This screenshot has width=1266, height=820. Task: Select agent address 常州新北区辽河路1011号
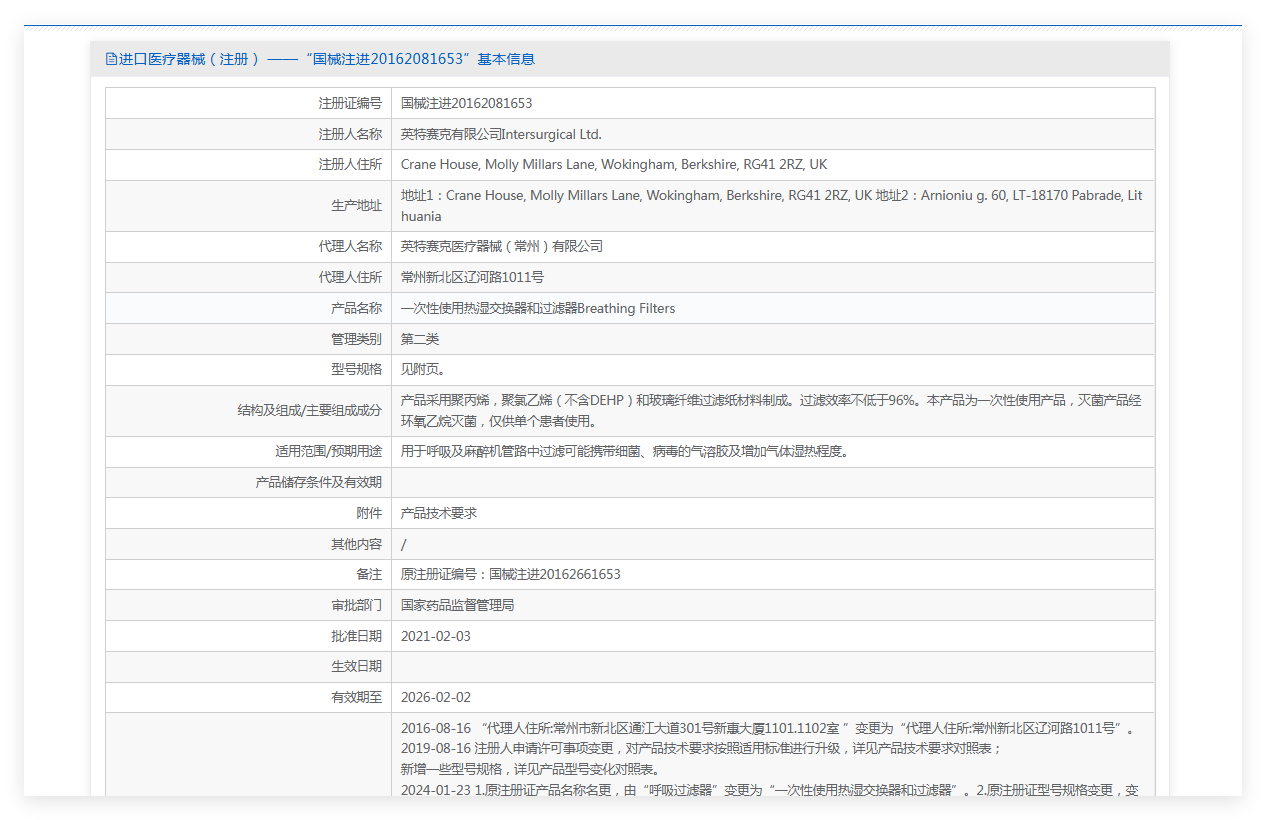(x=472, y=278)
